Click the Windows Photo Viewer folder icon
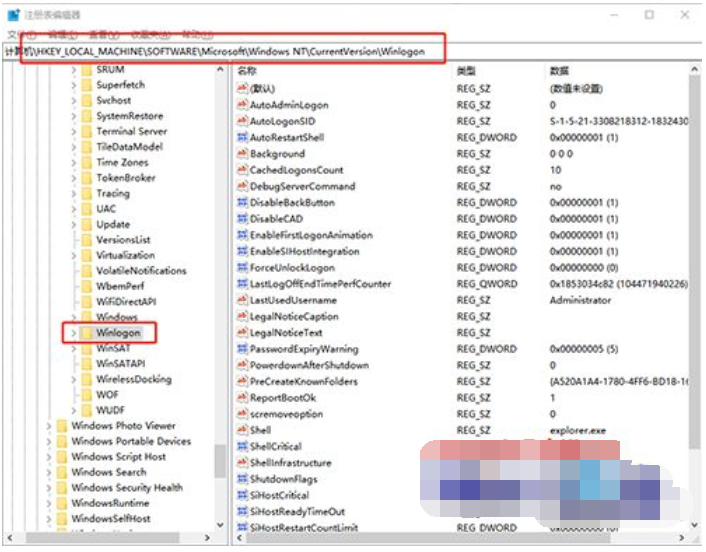 [x=61, y=426]
